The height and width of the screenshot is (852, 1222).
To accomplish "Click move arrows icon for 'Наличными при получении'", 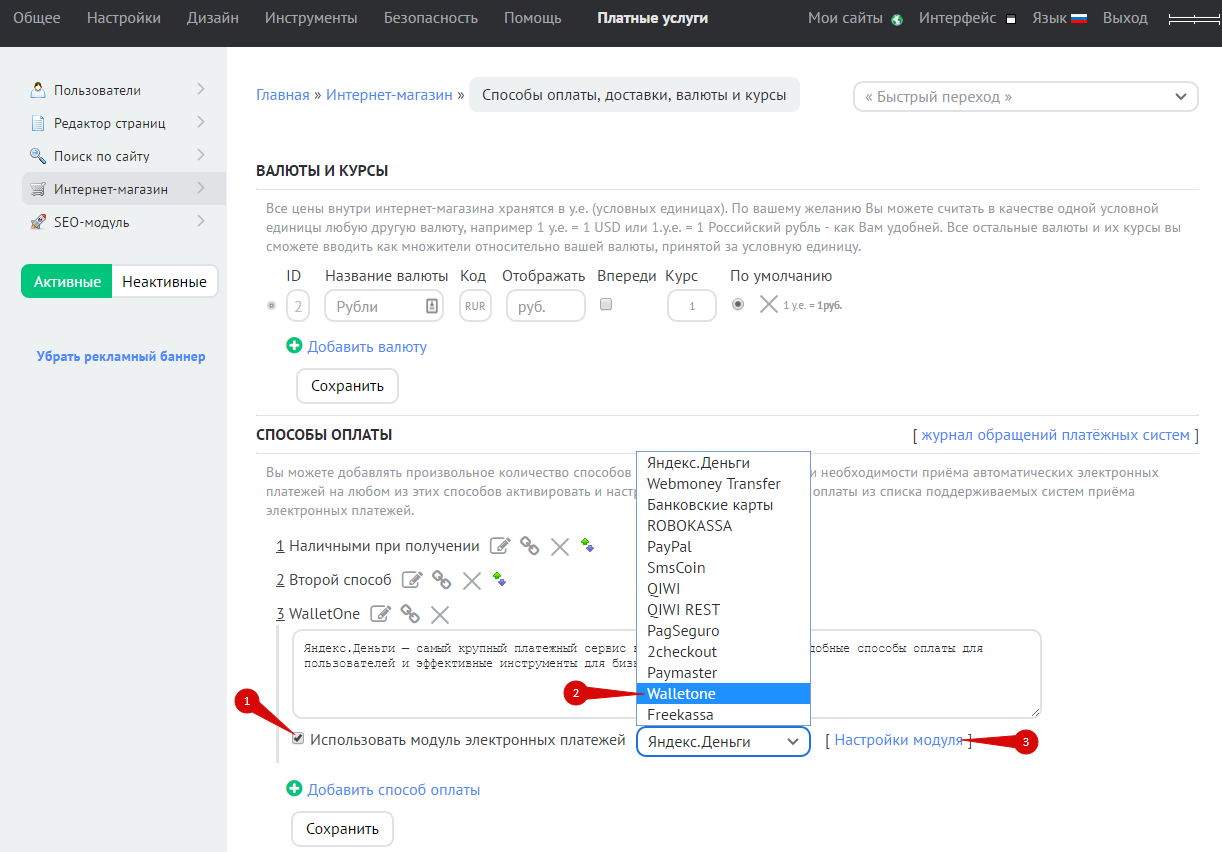I will (587, 545).
